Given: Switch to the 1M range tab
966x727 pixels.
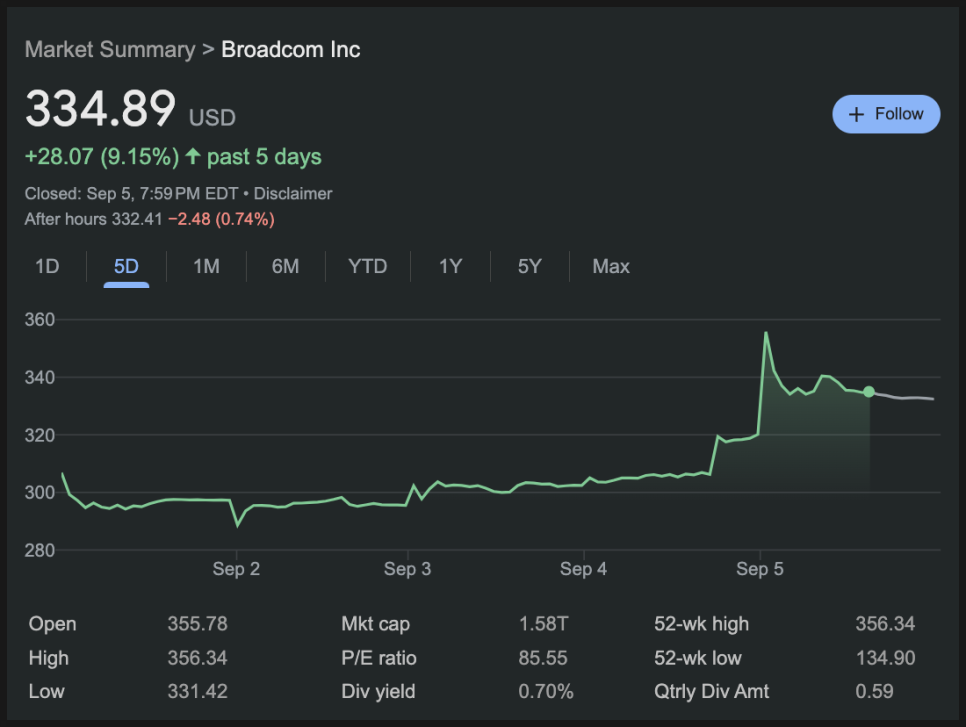Looking at the screenshot, I should pyautogui.click(x=206, y=266).
